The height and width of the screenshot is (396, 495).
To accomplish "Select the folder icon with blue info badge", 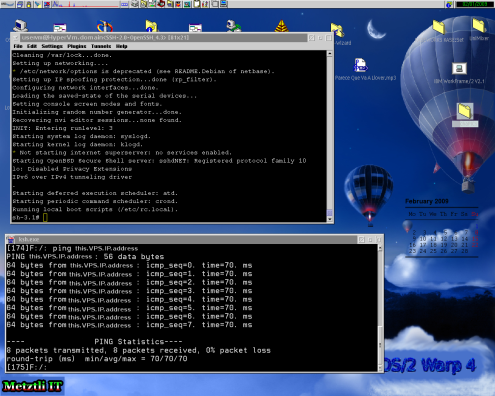I will click(x=152, y=26).
